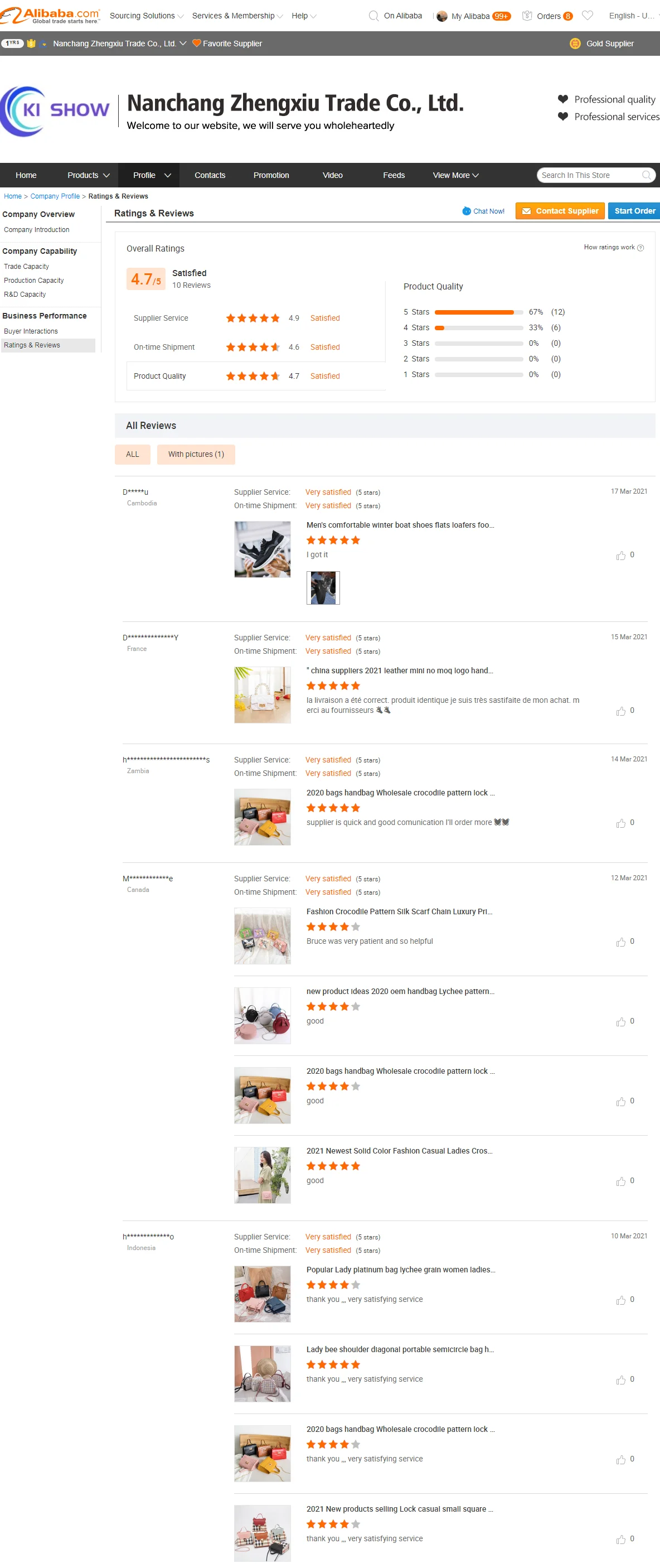660x1568 pixels.
Task: Click the How ratings work help icon
Action: (640, 248)
